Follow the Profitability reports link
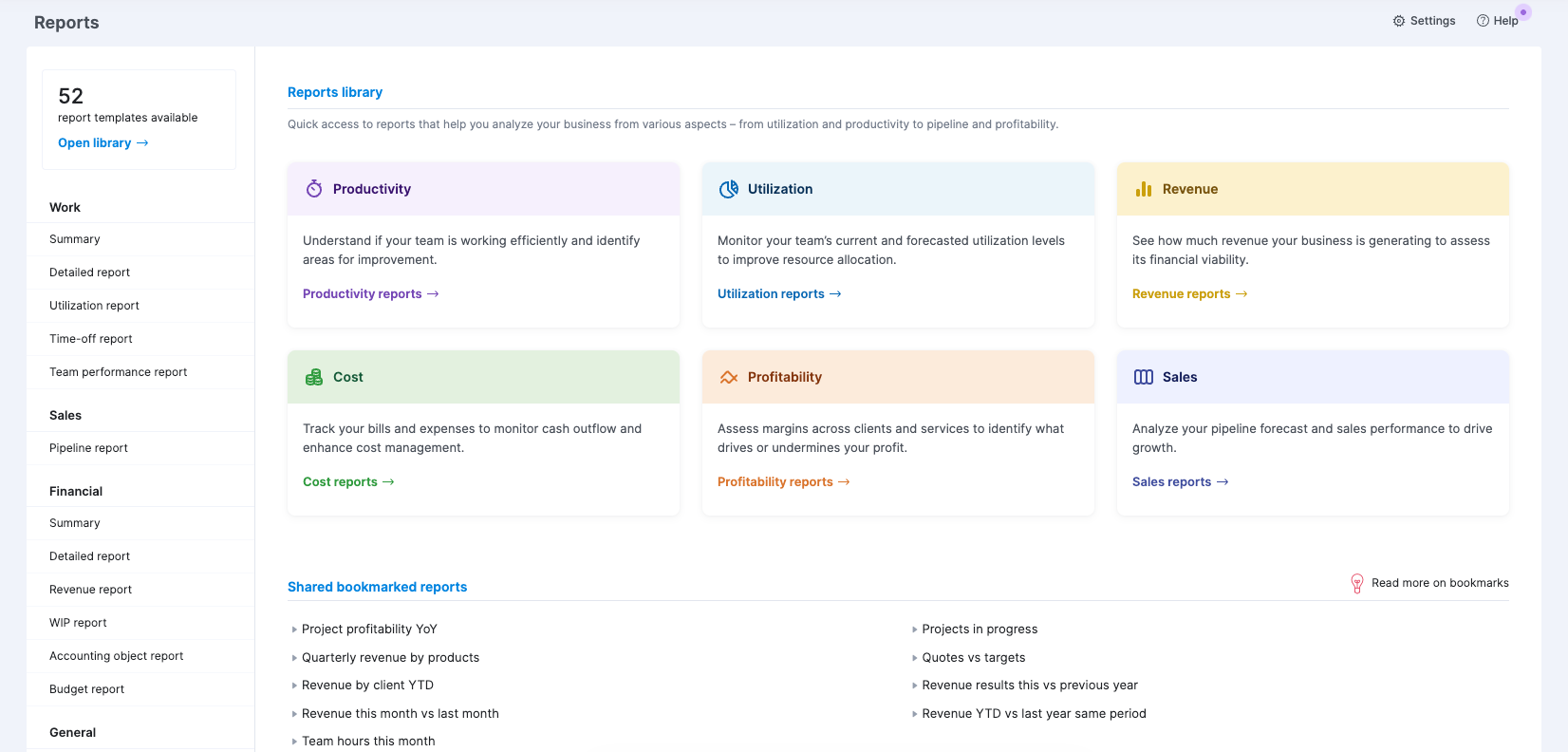The width and height of the screenshot is (1568, 752). [783, 482]
